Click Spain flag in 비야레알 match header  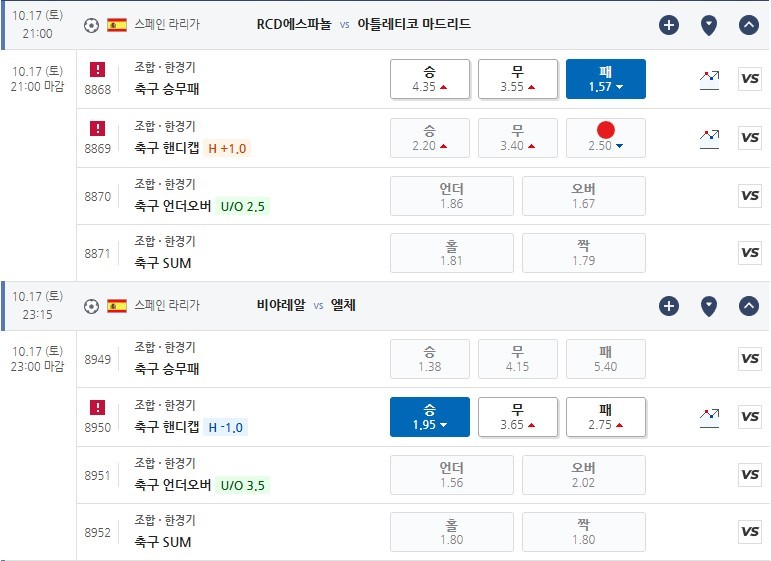(117, 306)
